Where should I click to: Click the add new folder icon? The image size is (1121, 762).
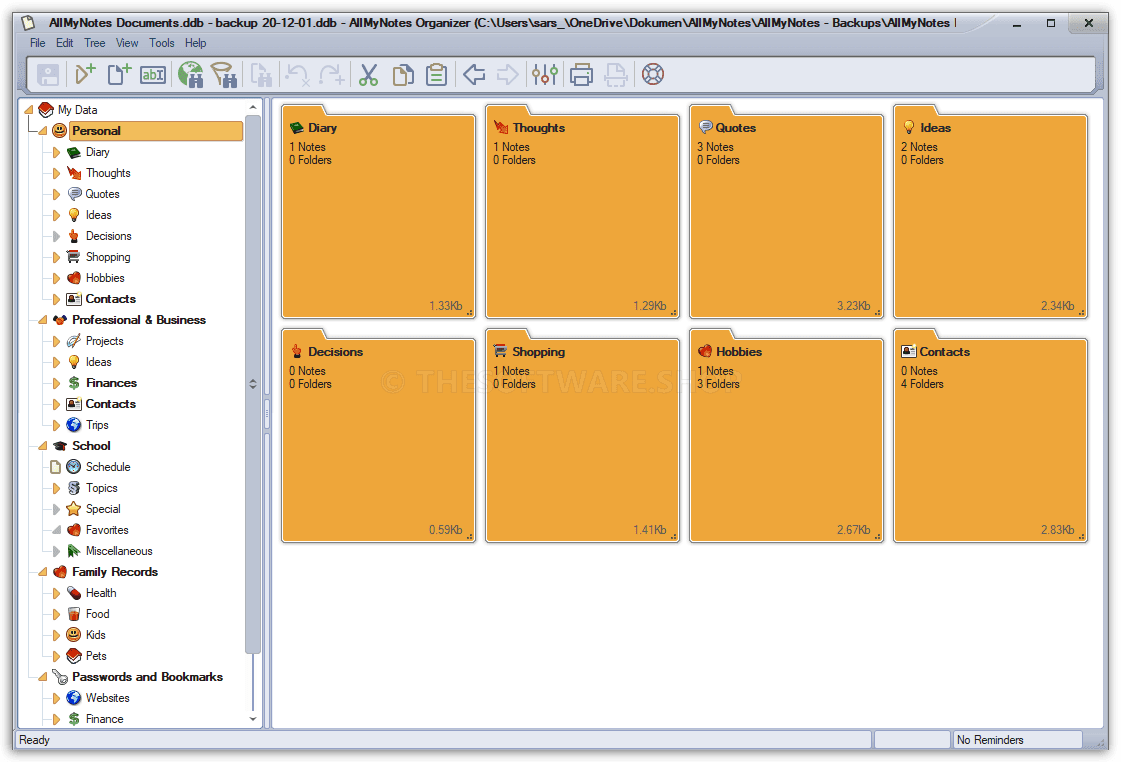tap(85, 74)
